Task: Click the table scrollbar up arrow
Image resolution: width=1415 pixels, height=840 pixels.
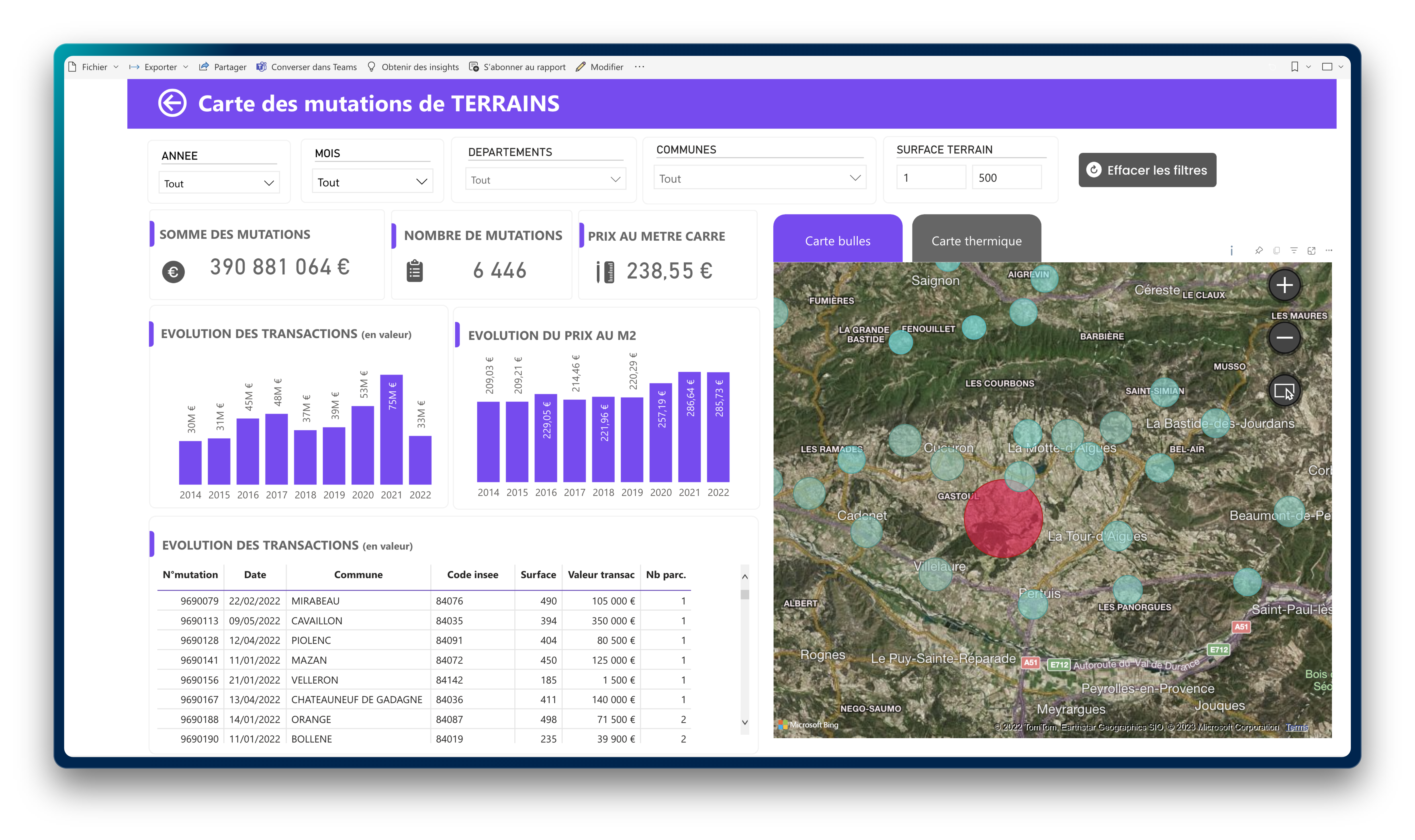Action: pyautogui.click(x=745, y=577)
